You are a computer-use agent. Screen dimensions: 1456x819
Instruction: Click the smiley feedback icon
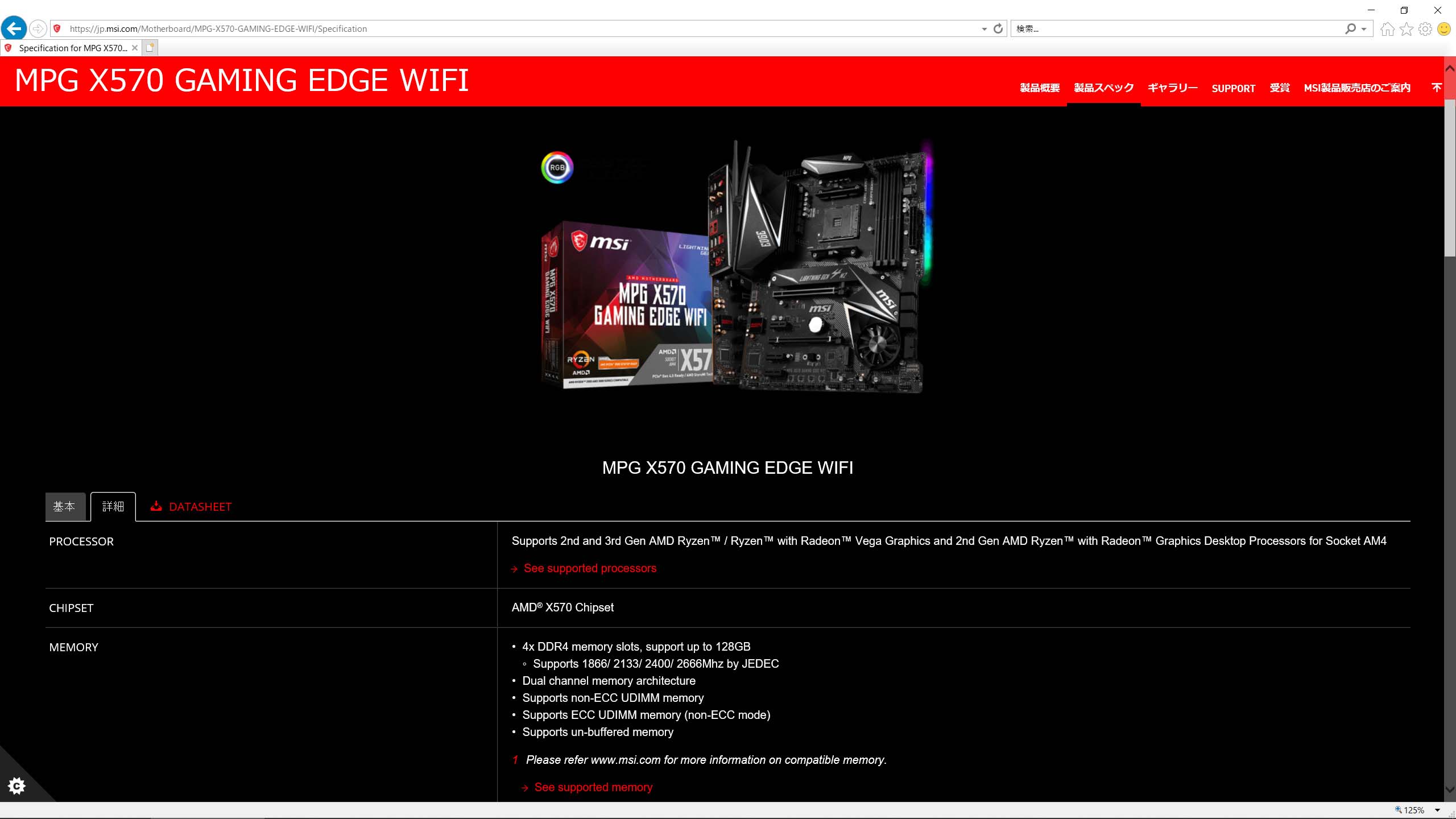click(x=1444, y=28)
